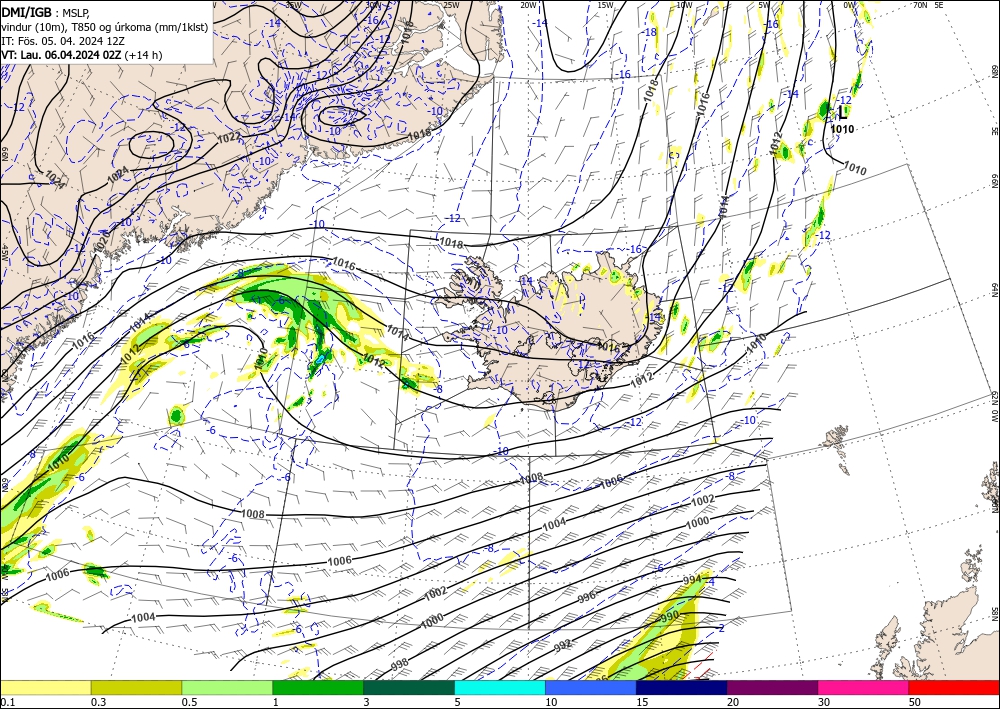Click the dark green 3 mm legend swatch
Viewport: 1000px width, 709px height.
tap(409, 687)
